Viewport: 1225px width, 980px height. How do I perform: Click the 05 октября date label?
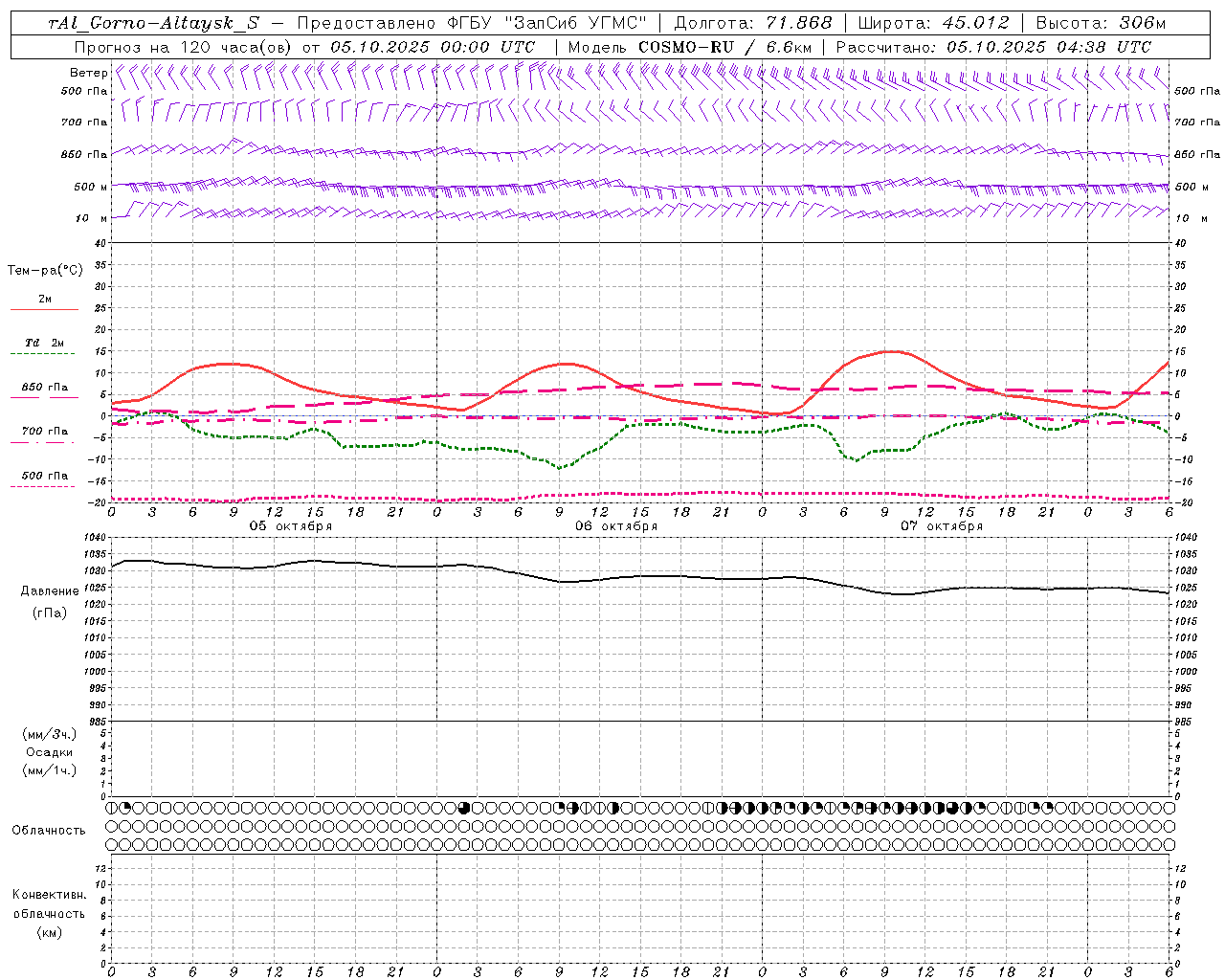pos(291,526)
